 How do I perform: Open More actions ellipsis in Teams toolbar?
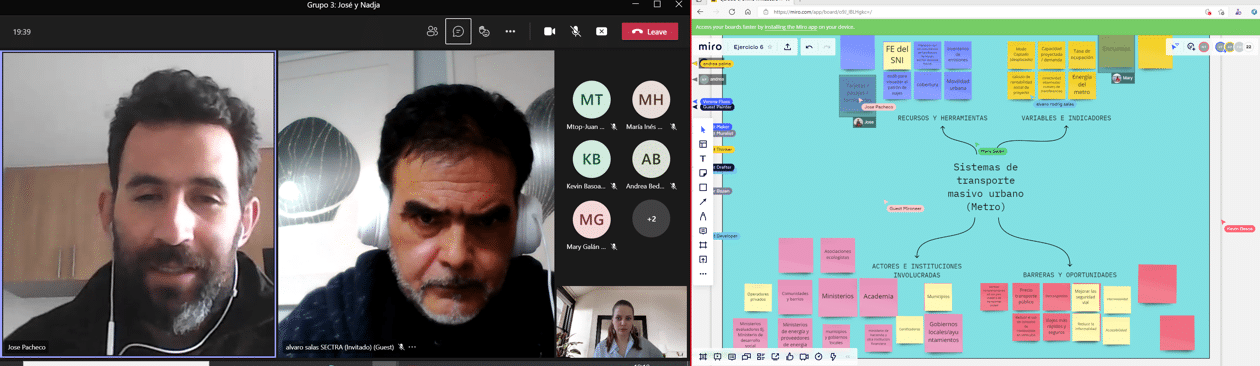point(510,31)
